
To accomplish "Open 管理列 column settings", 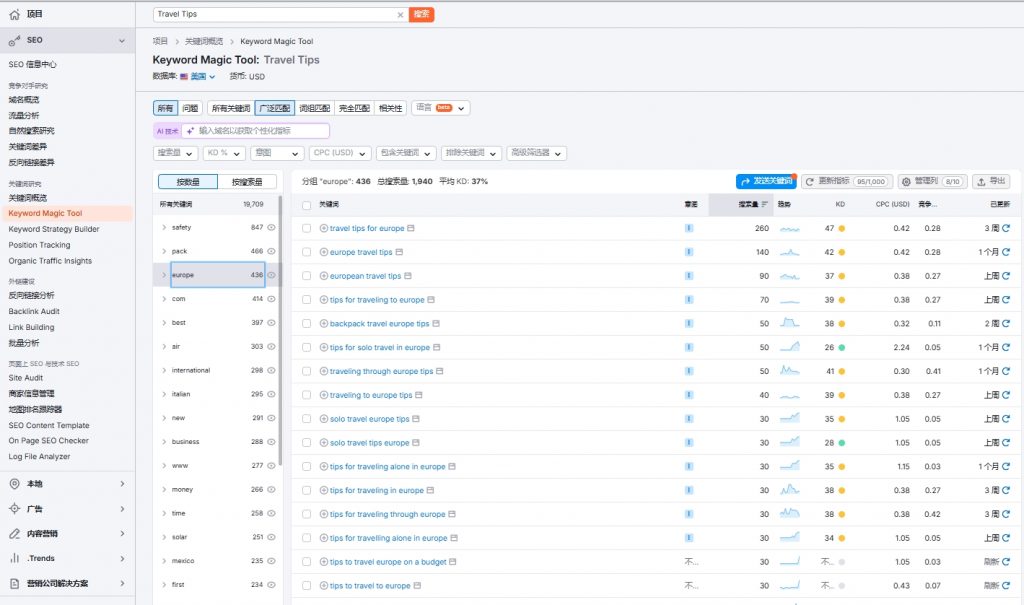I will (x=933, y=182).
